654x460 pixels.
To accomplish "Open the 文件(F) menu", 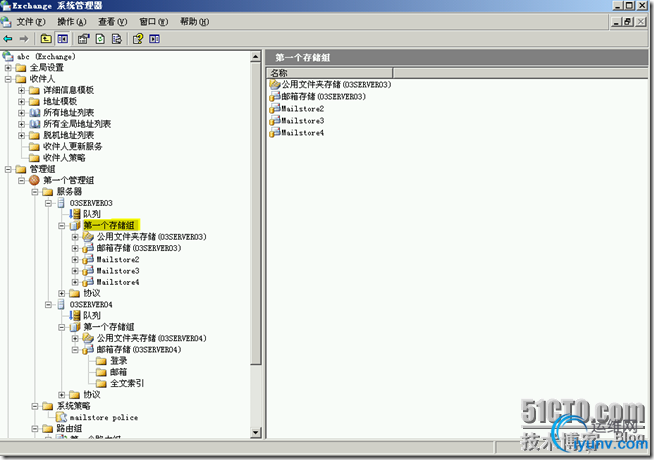I will pos(30,22).
